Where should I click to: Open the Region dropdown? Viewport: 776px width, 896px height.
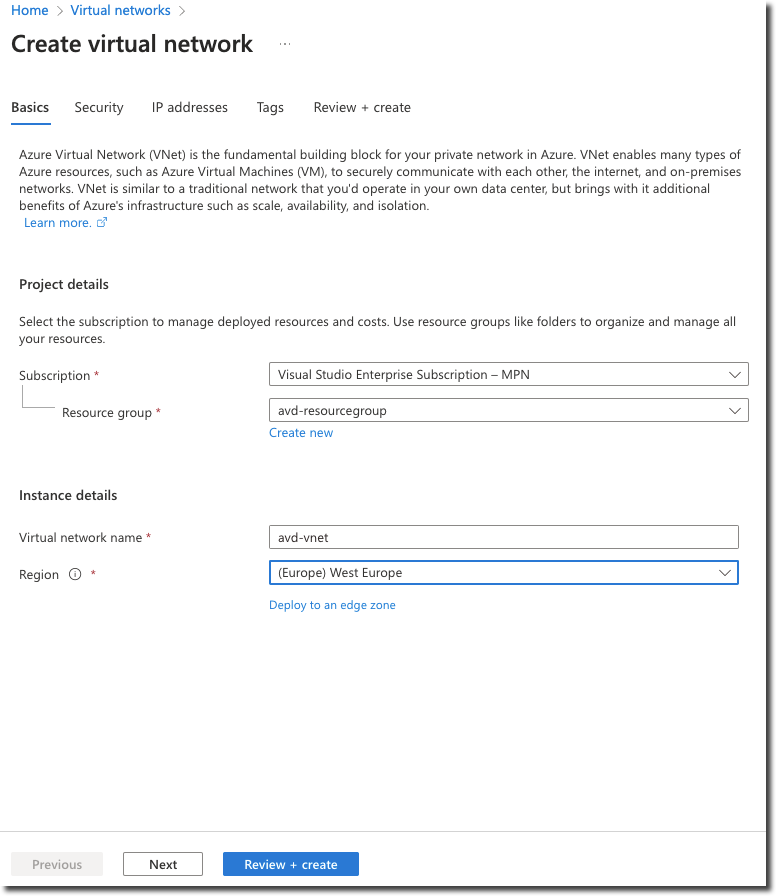click(503, 573)
